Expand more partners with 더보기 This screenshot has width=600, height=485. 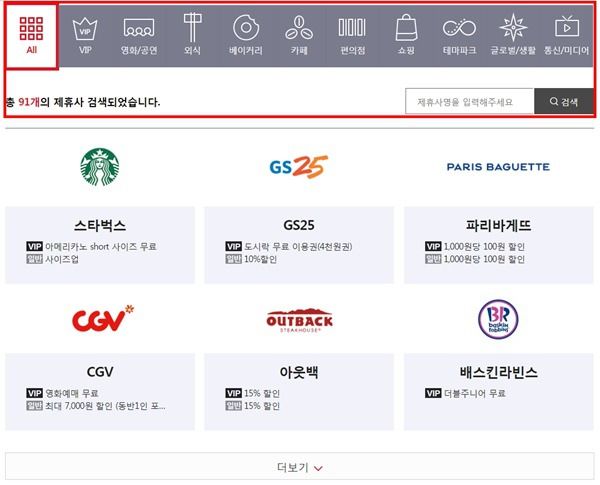[300, 467]
